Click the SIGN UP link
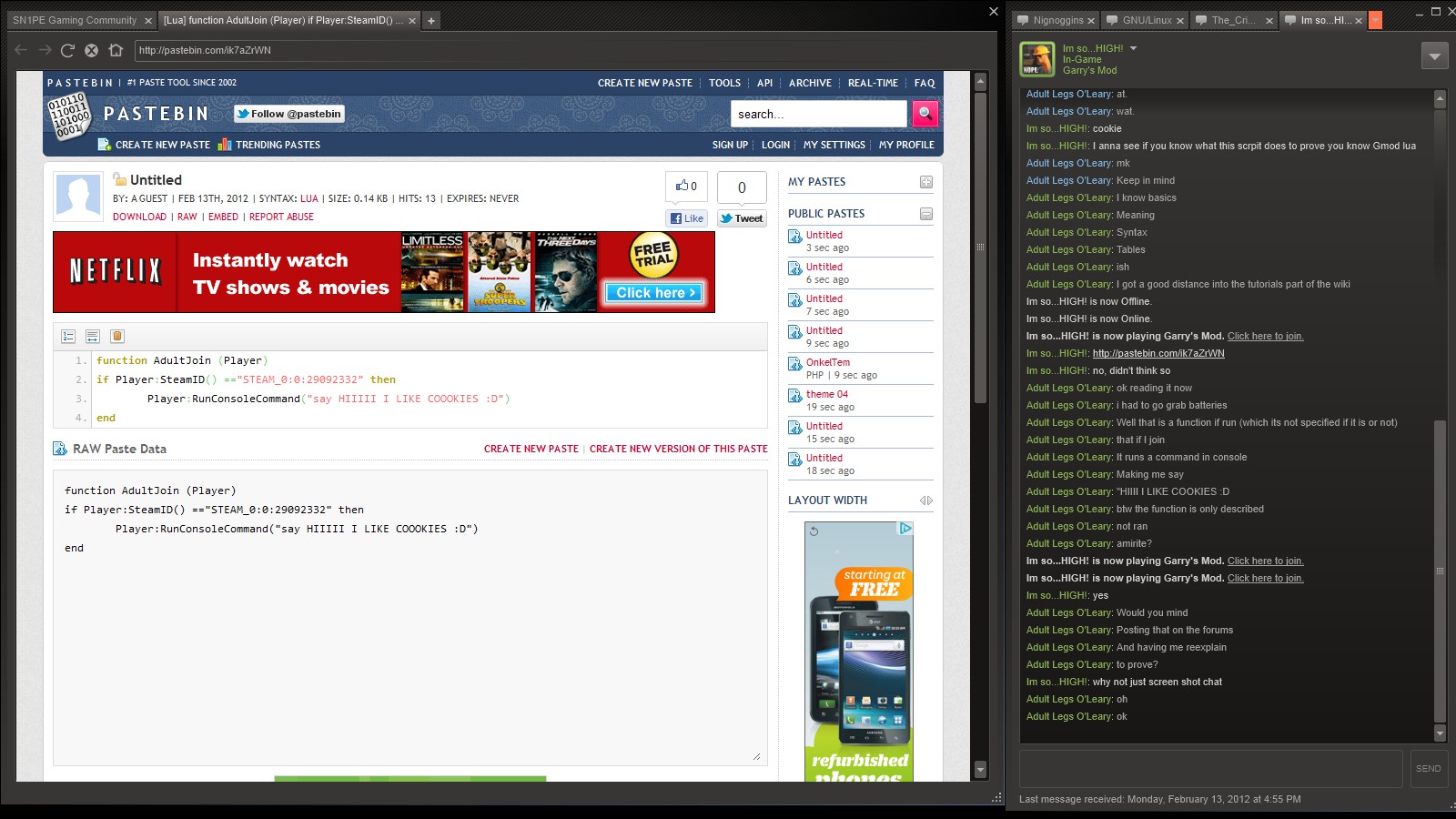Viewport: 1456px width, 819px height. 730,145
